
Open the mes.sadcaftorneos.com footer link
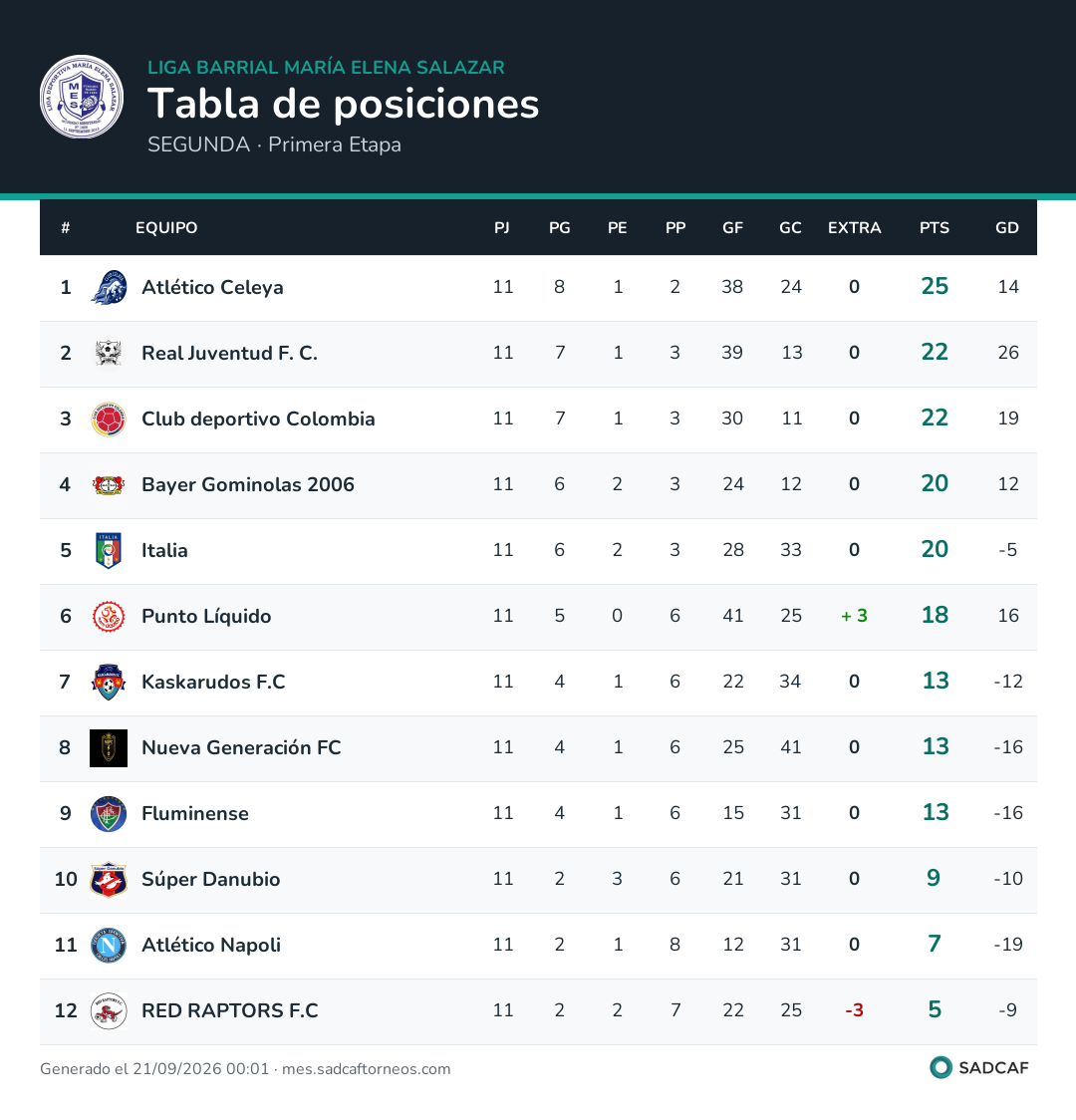click(x=367, y=1069)
